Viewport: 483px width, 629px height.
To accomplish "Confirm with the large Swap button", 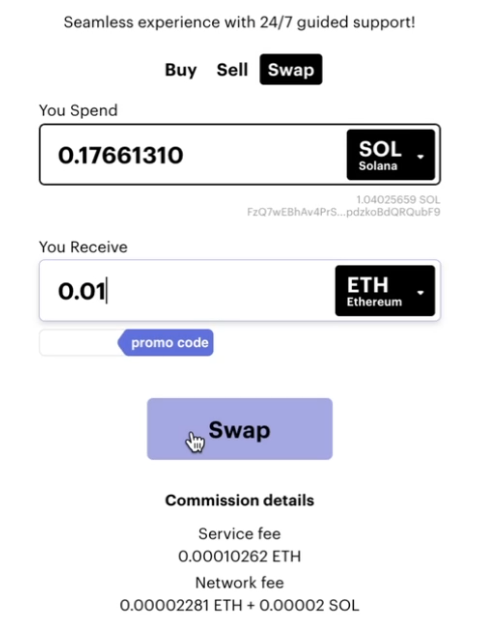I will point(240,429).
